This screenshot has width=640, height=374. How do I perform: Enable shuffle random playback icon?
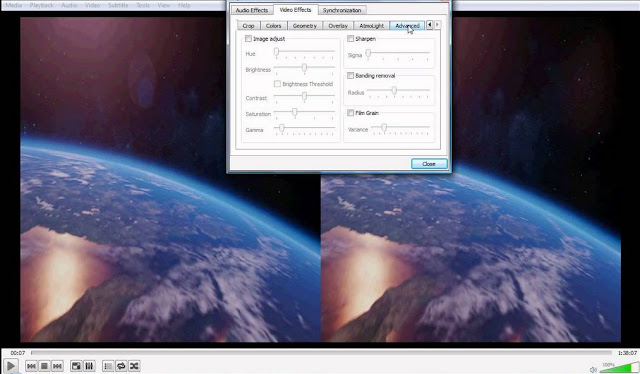[134, 366]
